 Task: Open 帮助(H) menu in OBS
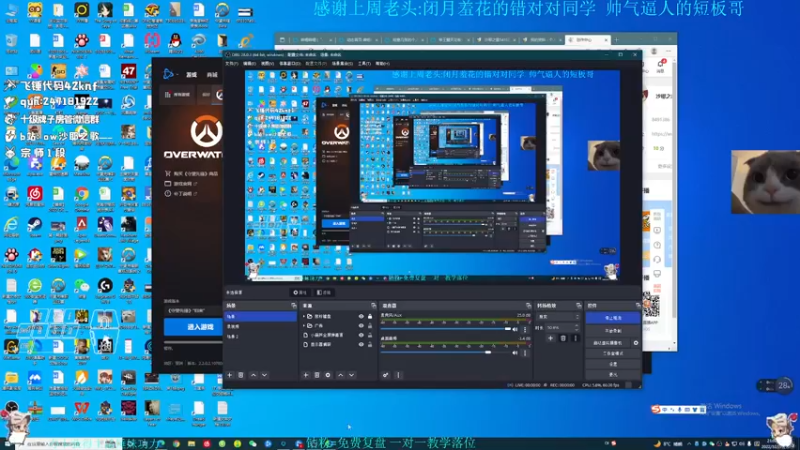tap(382, 64)
